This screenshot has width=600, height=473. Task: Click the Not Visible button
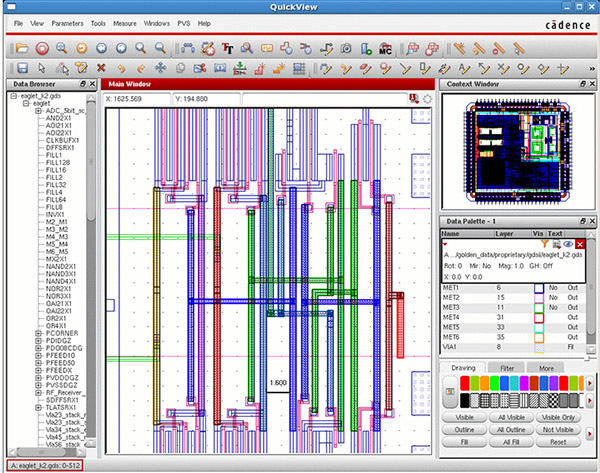(x=558, y=430)
